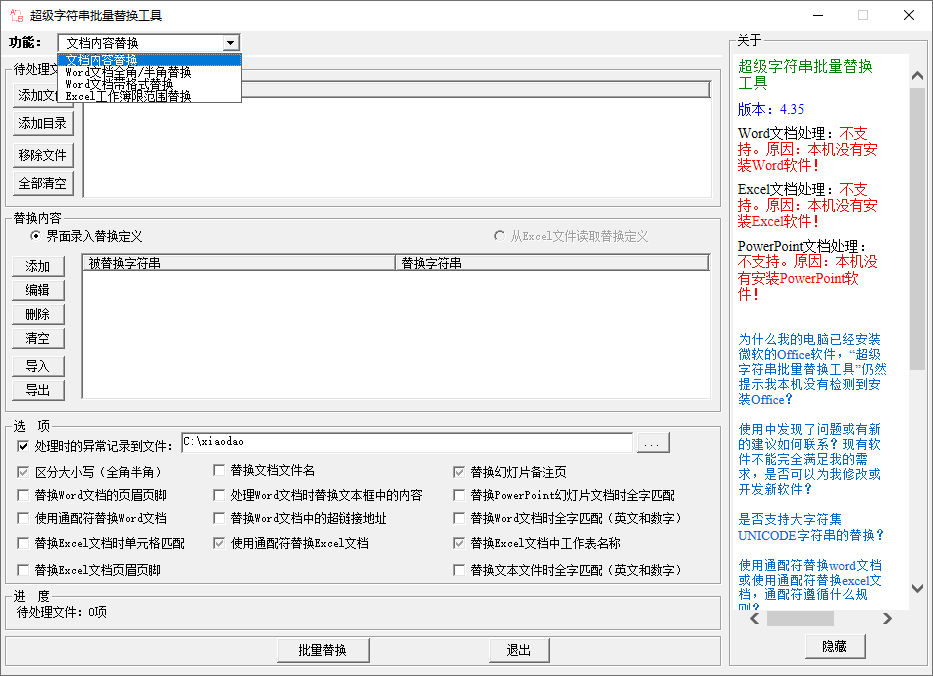Open the 功能 dropdown arrow
The height and width of the screenshot is (676, 933).
[231, 43]
